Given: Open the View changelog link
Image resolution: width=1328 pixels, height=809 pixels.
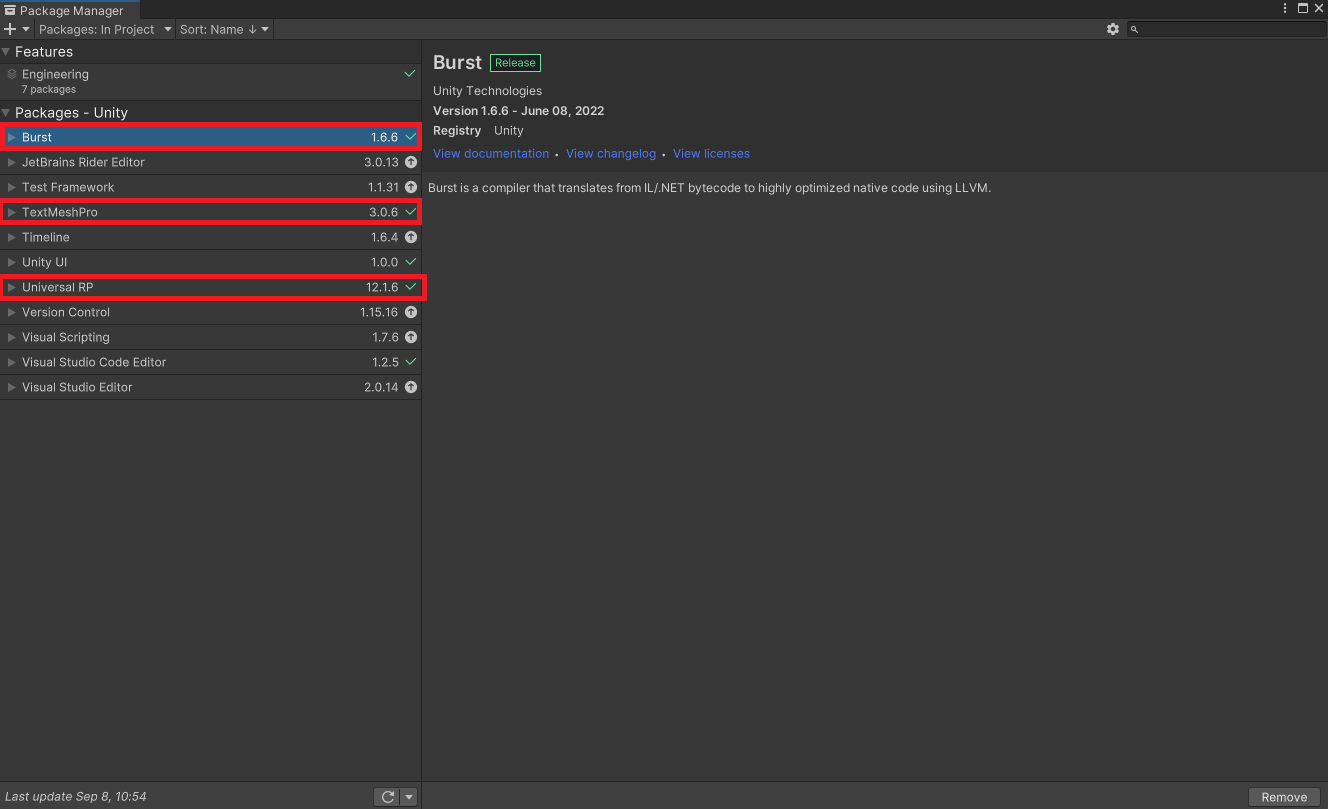Looking at the screenshot, I should (611, 154).
